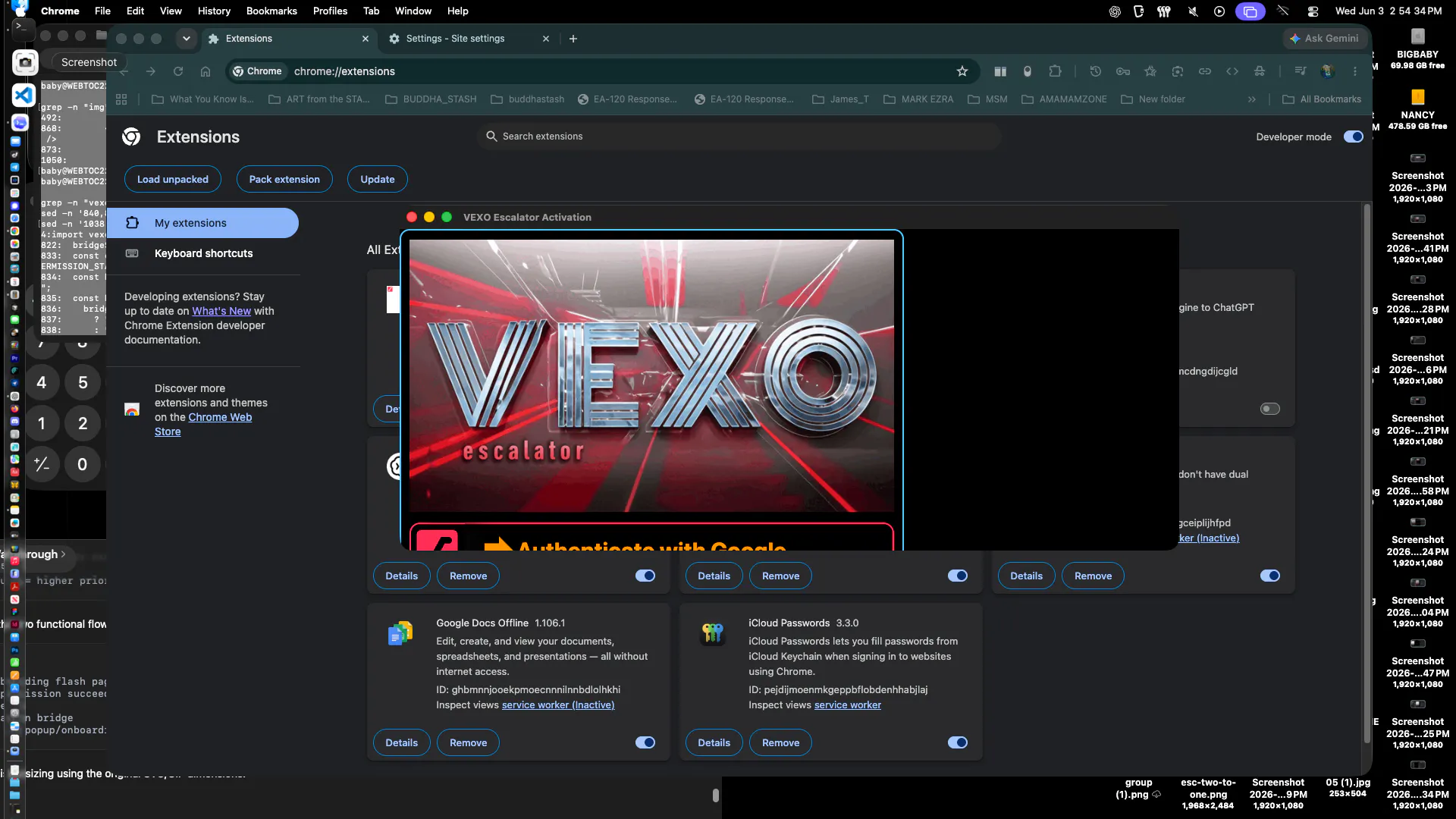Screen dimensions: 1456x819
Task: Click the Chrome history clock icon in toolbar
Action: (x=1095, y=71)
